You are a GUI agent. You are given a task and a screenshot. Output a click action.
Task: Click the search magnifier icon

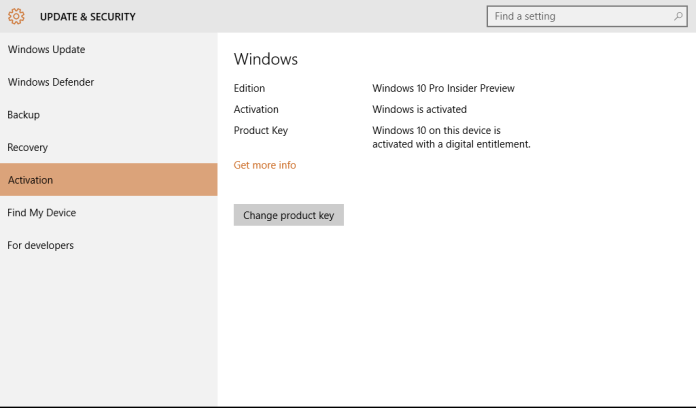(x=678, y=16)
